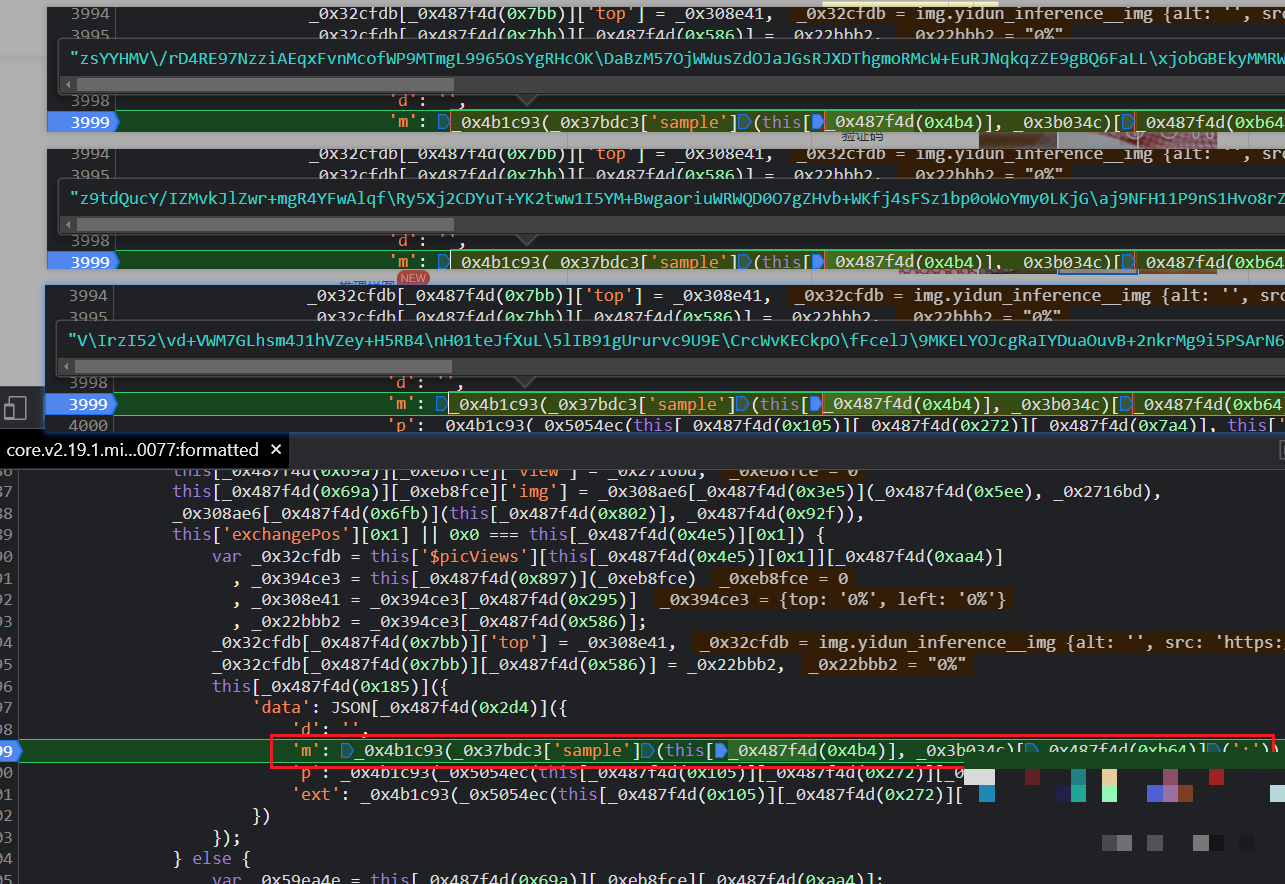This screenshot has height=884, width=1285.
Task: Click inline breakpoint arrow before _0x4b1c93 in red box
Action: point(348,750)
